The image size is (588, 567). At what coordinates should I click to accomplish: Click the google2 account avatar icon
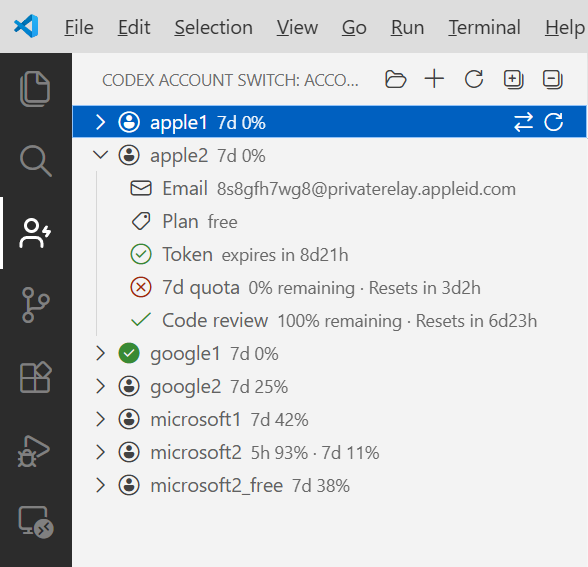(129, 386)
